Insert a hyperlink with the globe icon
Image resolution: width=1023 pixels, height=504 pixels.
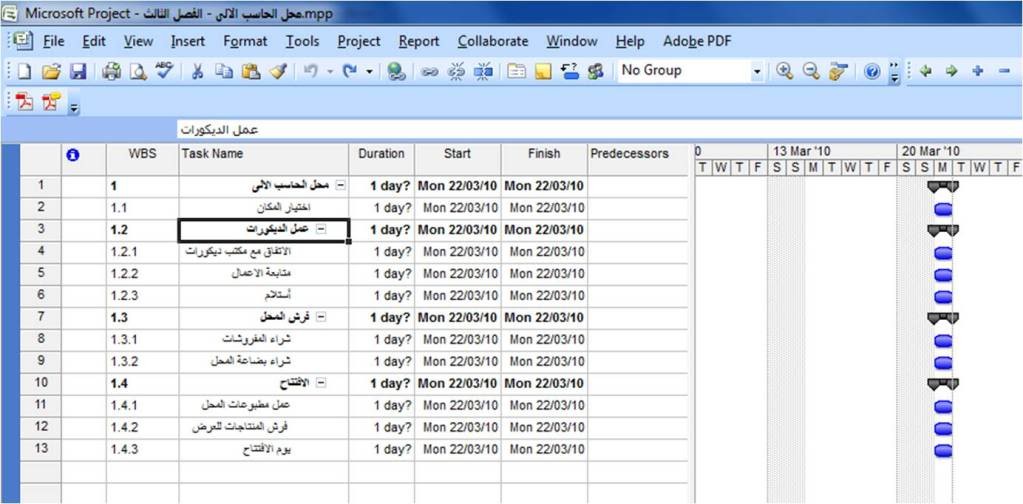click(x=396, y=71)
